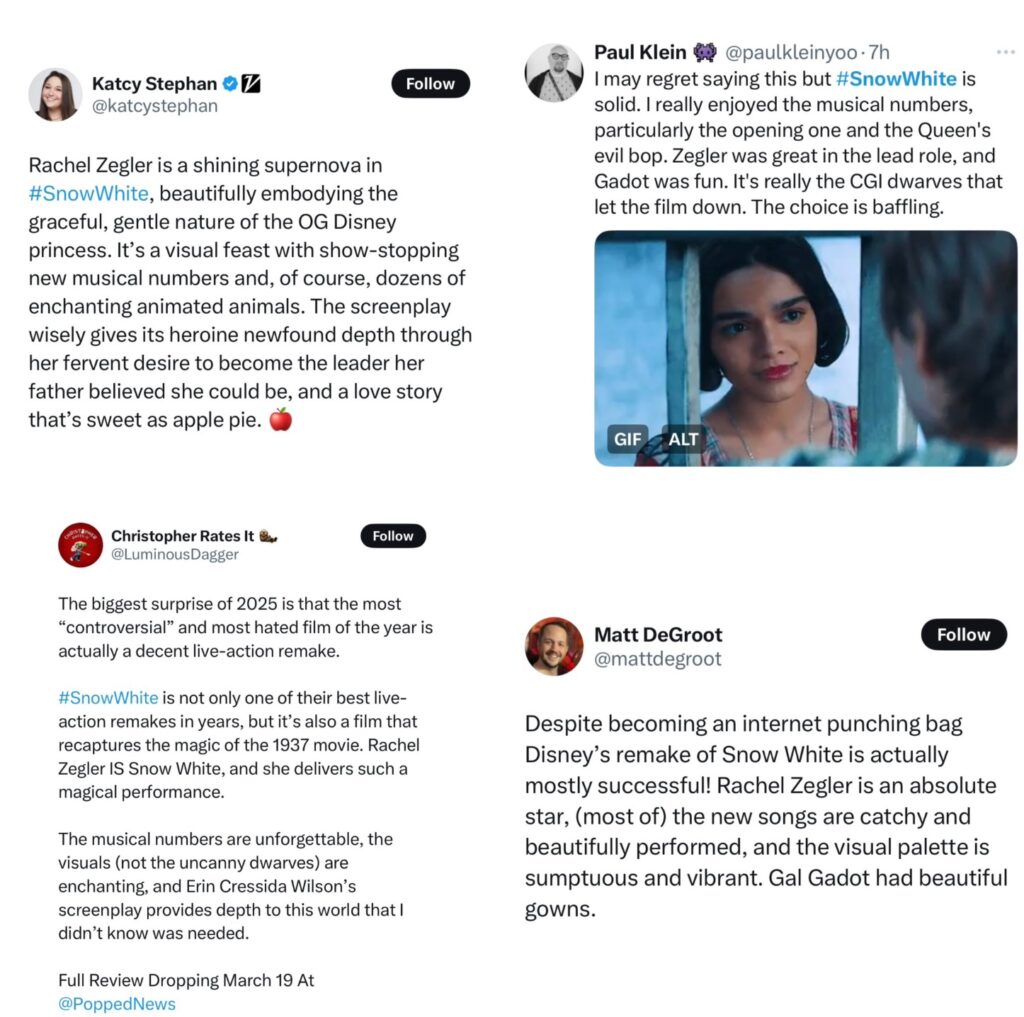This screenshot has height=1017, width=1024.
Task: Follow Matt DeGroot
Action: coord(964,634)
